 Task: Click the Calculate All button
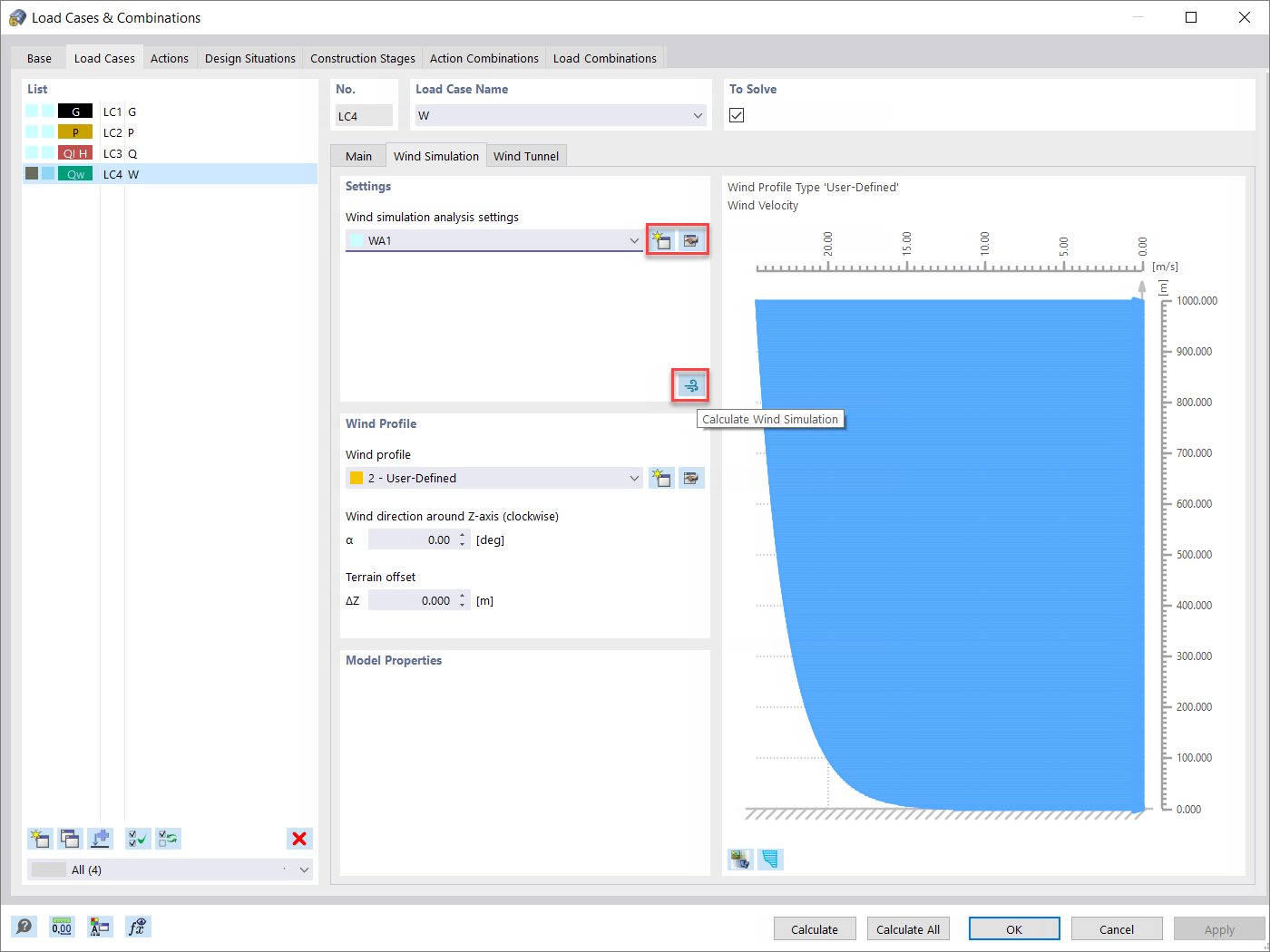[x=907, y=928]
